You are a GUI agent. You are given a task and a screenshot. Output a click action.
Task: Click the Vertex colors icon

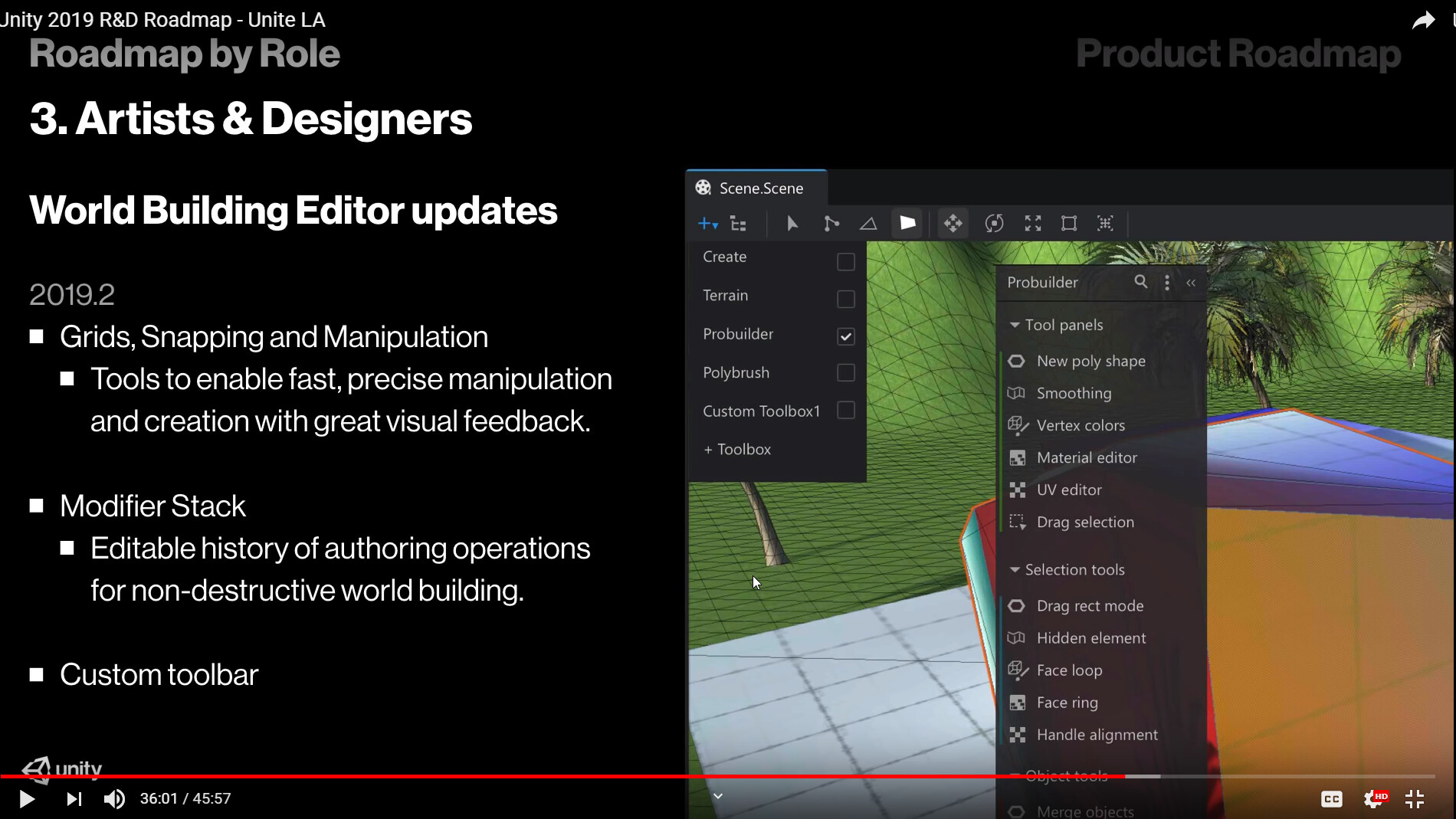click(x=1018, y=425)
